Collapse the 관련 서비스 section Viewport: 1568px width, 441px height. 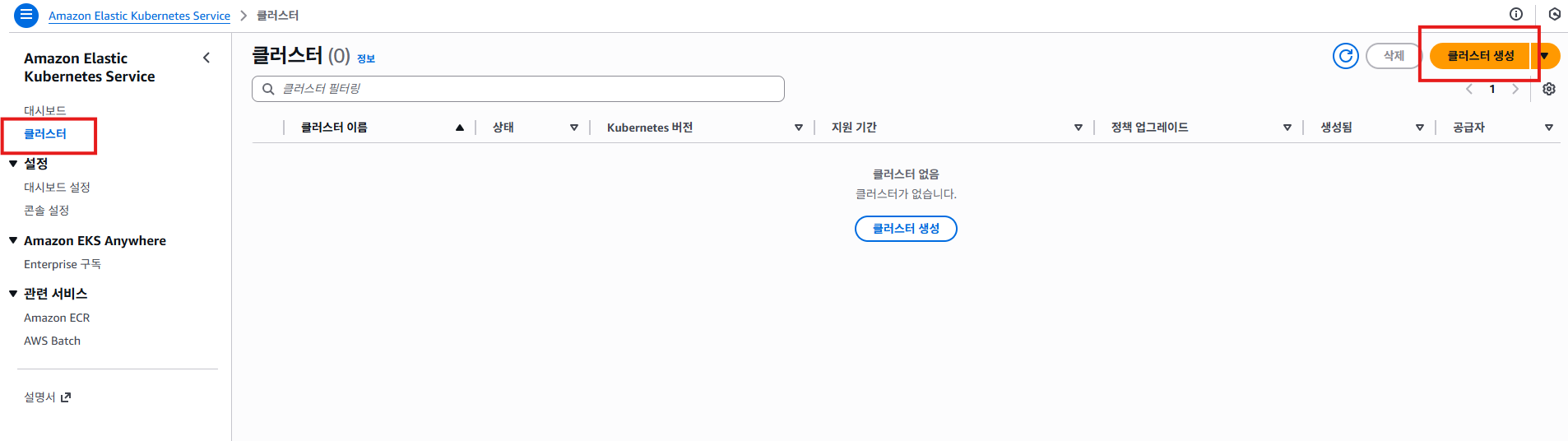click(13, 293)
